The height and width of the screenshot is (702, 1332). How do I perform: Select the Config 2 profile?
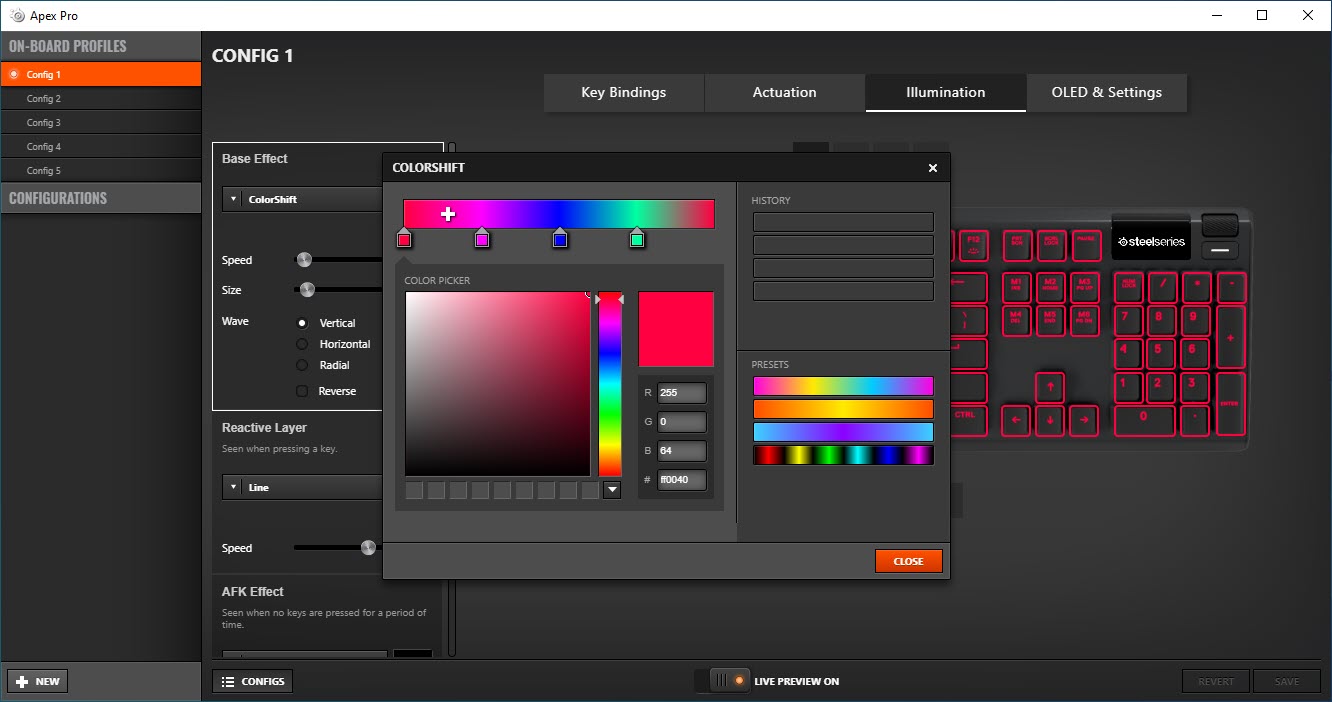101,98
